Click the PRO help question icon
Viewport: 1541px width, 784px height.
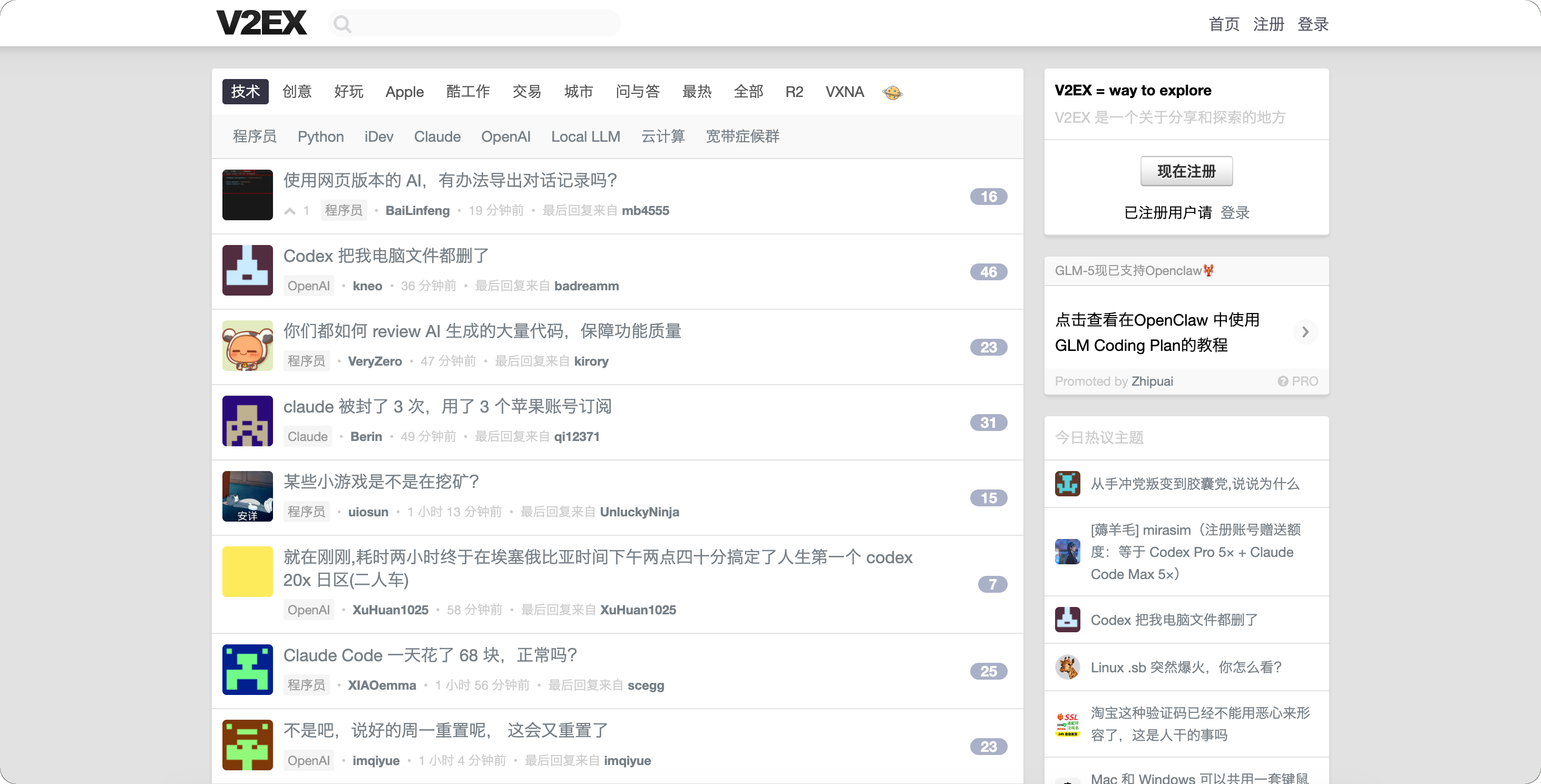coord(1283,381)
